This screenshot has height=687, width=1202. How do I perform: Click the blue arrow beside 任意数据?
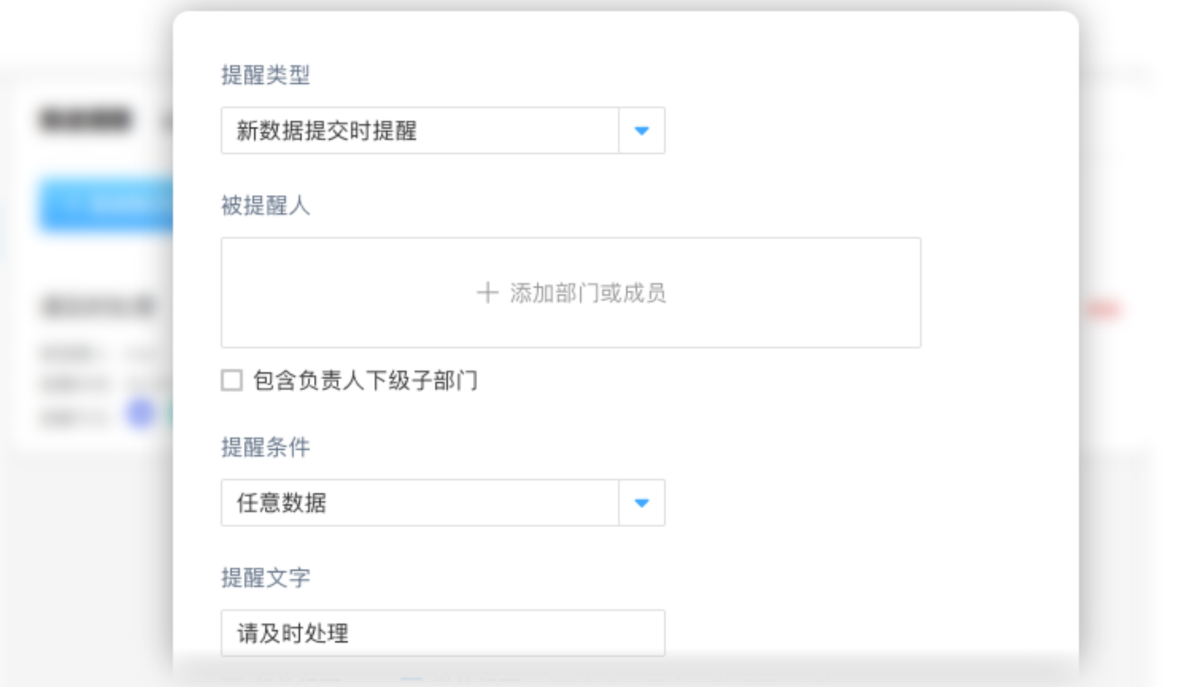642,503
